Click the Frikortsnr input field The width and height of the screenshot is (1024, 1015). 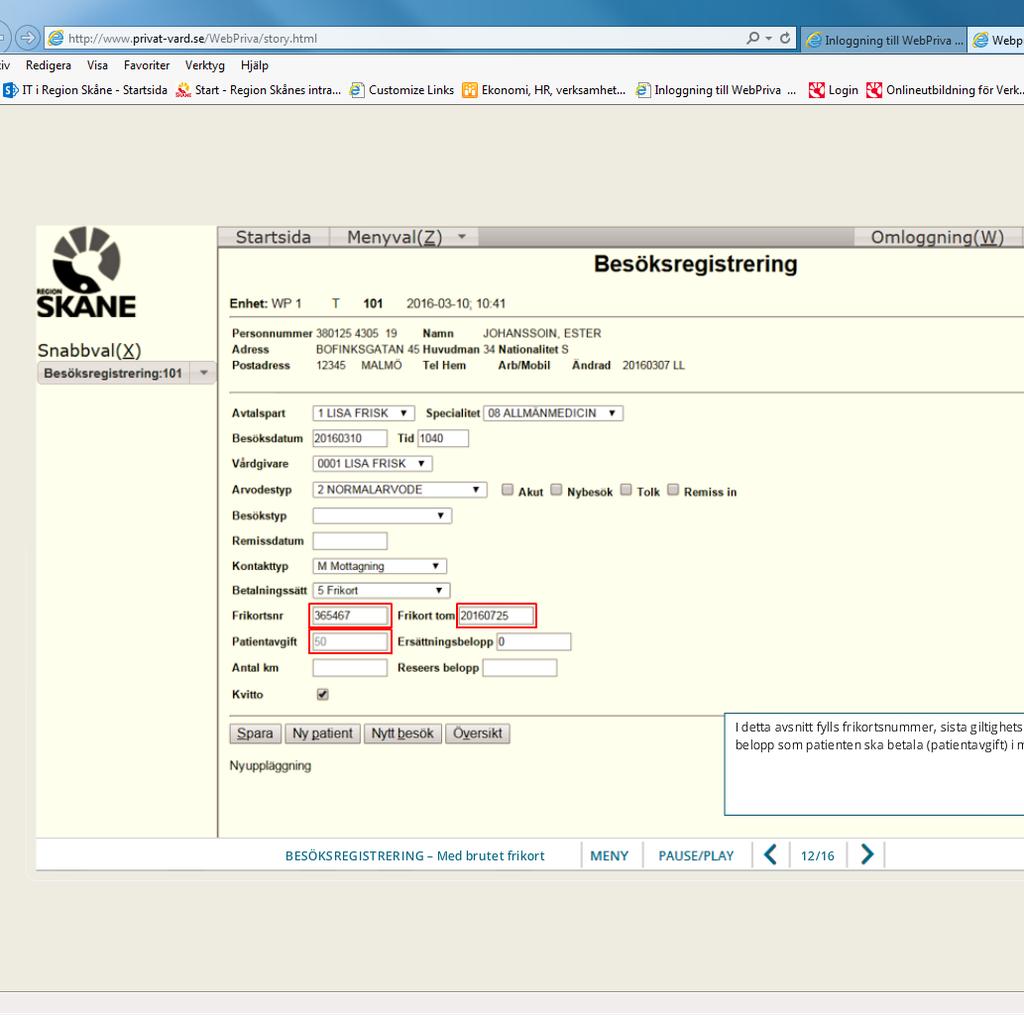pyautogui.click(x=350, y=615)
